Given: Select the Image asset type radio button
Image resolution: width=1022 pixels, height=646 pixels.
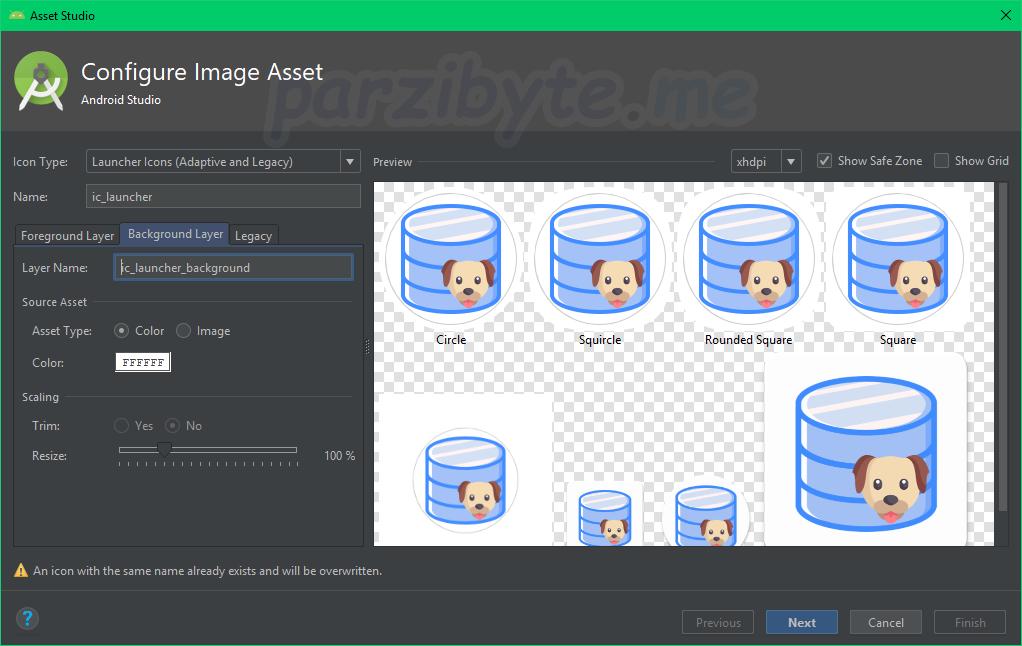Looking at the screenshot, I should coord(184,331).
